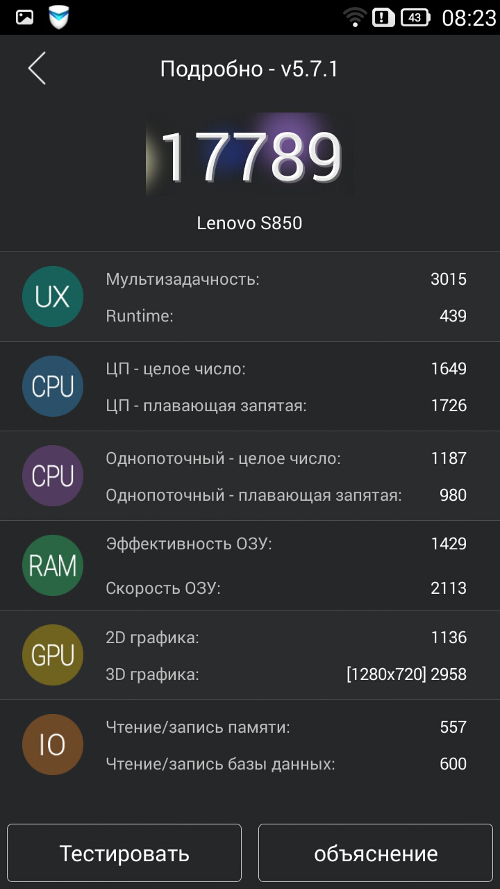The width and height of the screenshot is (500, 889).
Task: Tap the Скорость ОЗУ result row
Action: 286,588
